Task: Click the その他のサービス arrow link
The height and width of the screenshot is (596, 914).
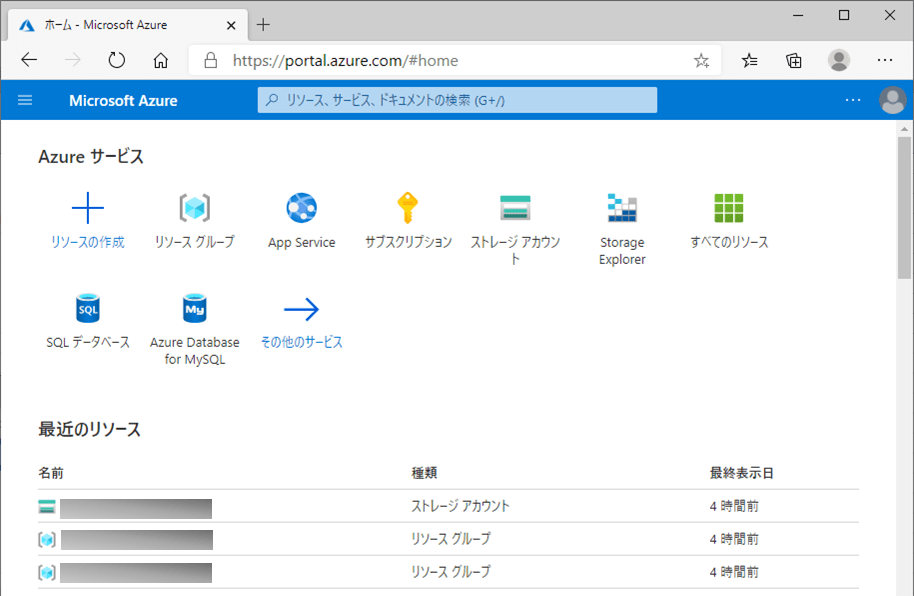Action: 301,309
